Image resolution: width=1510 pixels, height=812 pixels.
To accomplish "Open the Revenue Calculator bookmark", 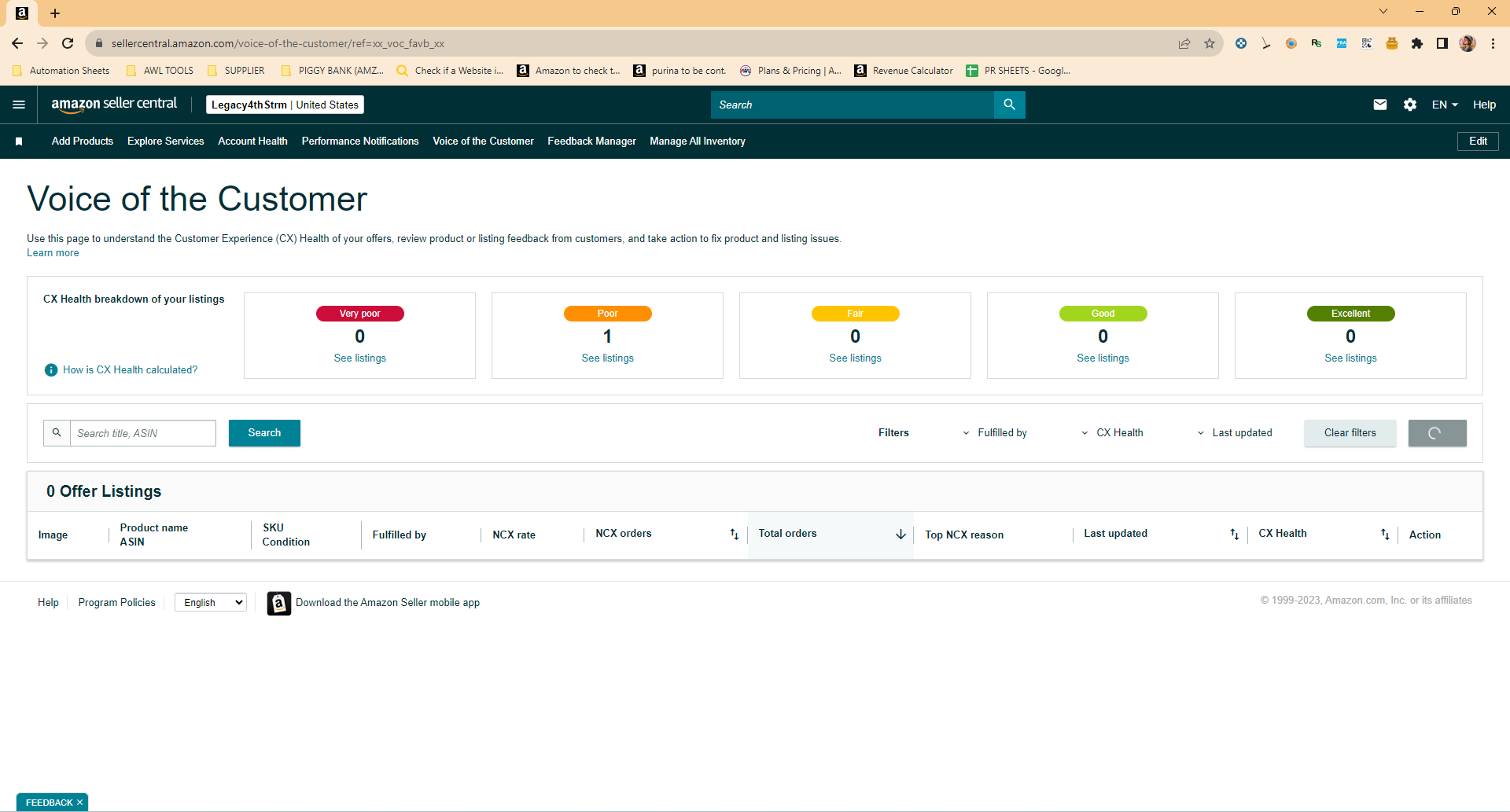I will 904,71.
